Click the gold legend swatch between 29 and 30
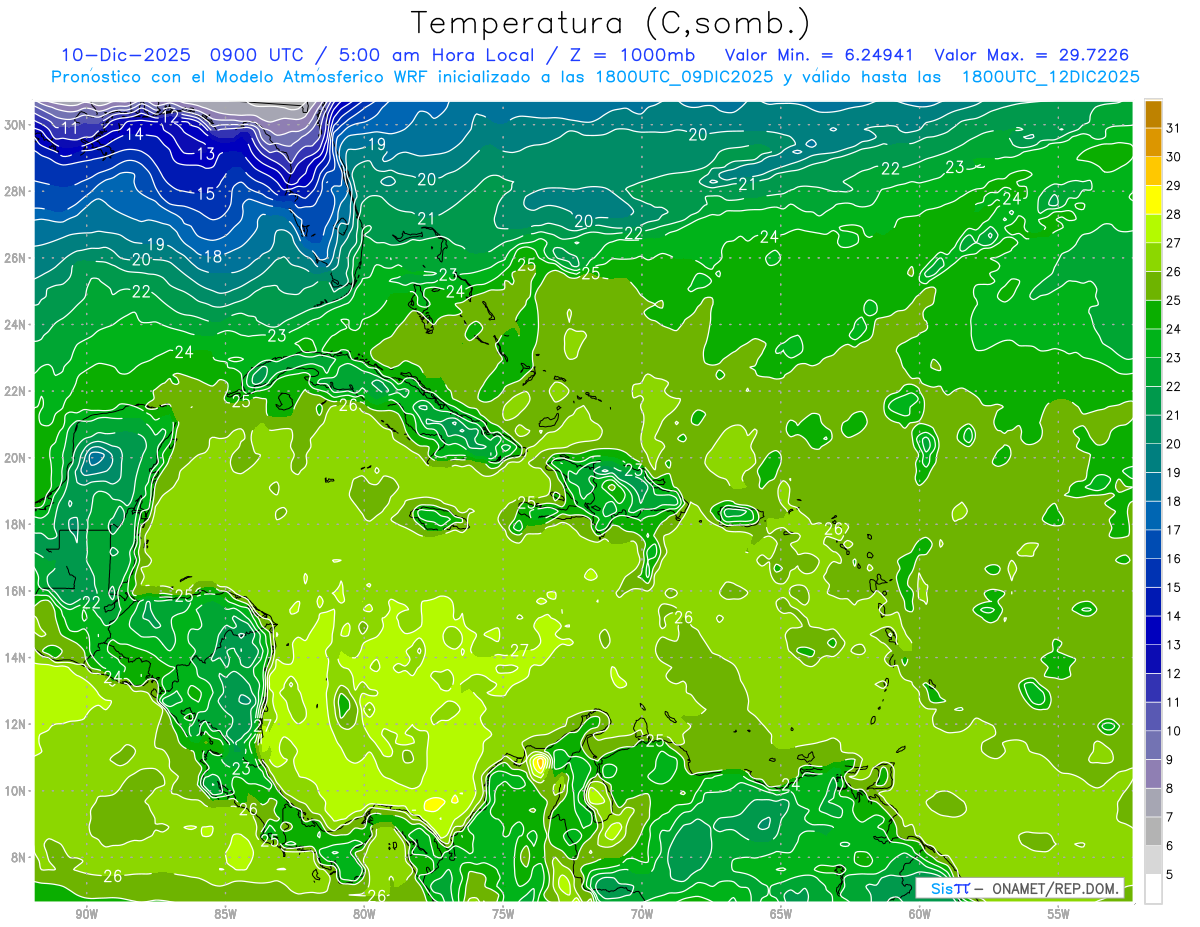This screenshot has width=1200, height=927. point(1153,171)
